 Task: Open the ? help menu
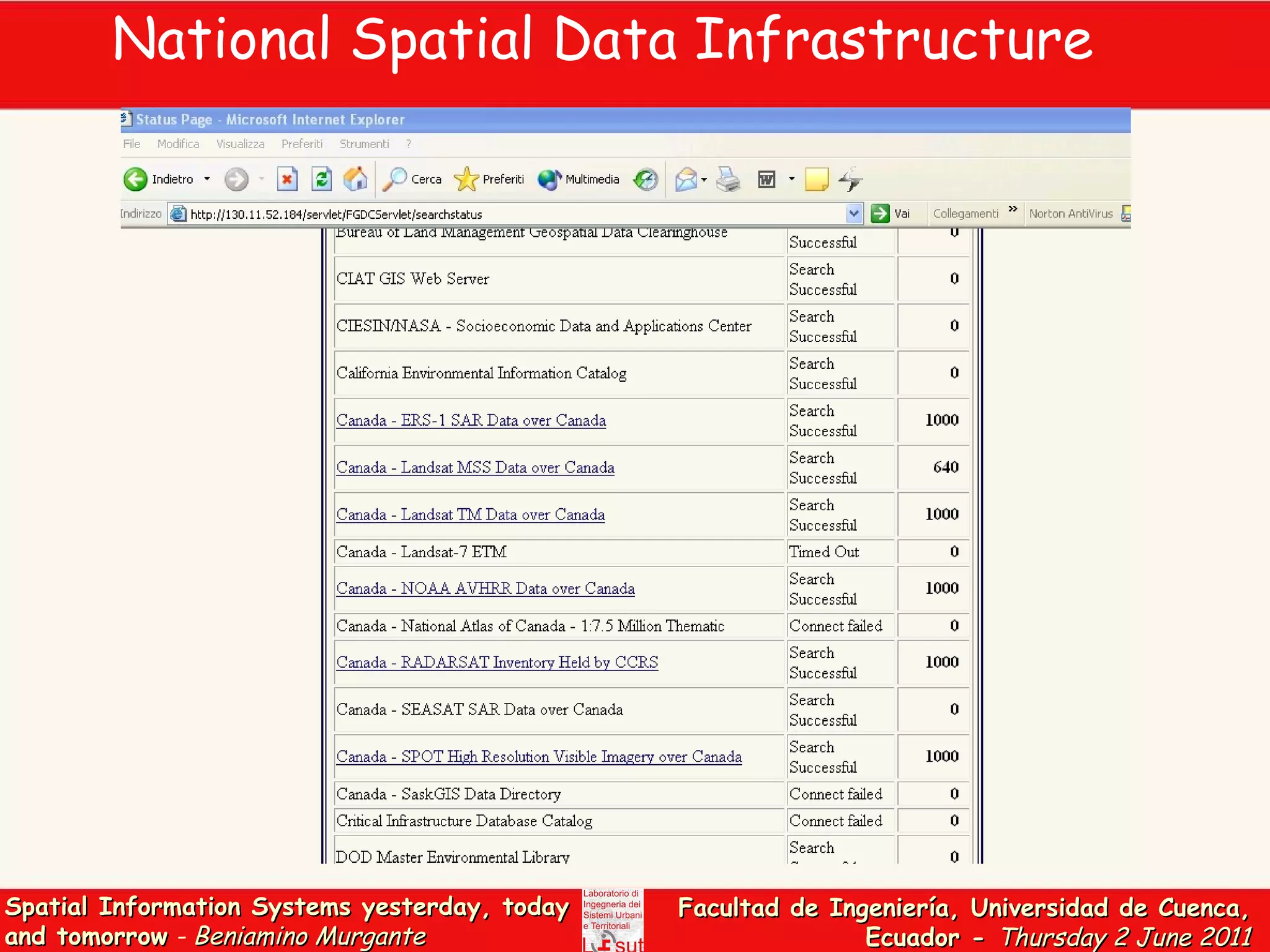tap(408, 144)
